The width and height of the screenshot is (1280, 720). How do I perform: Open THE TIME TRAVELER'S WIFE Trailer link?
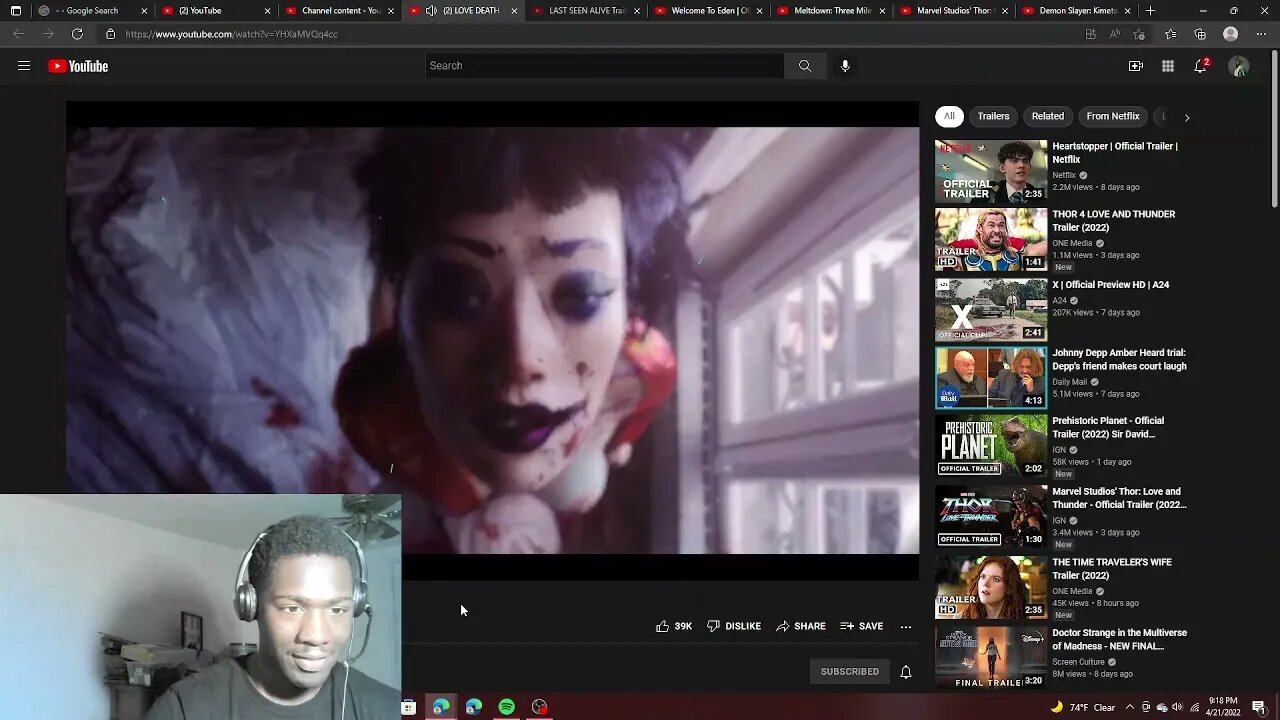click(x=1112, y=569)
